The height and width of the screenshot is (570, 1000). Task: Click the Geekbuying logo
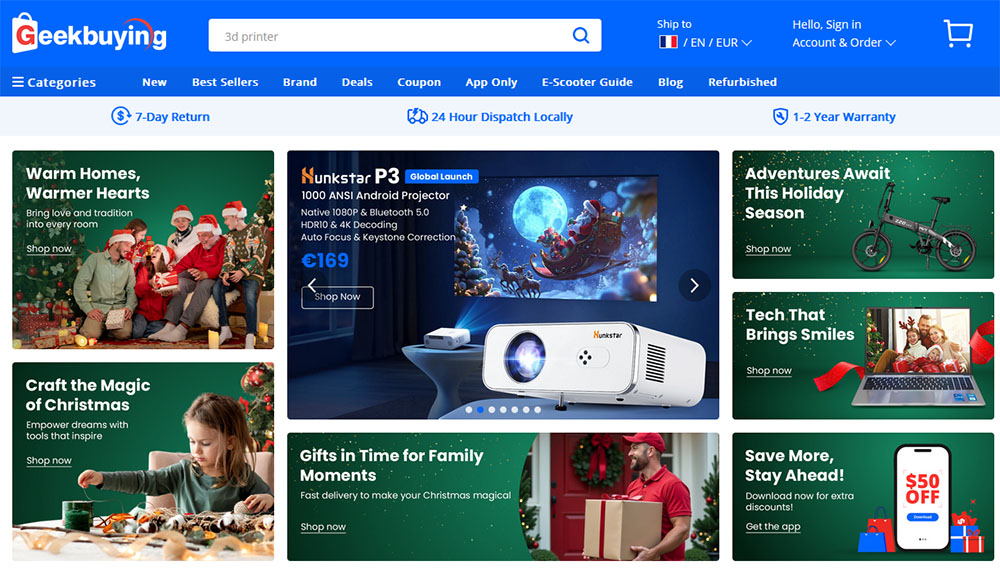pyautogui.click(x=89, y=33)
